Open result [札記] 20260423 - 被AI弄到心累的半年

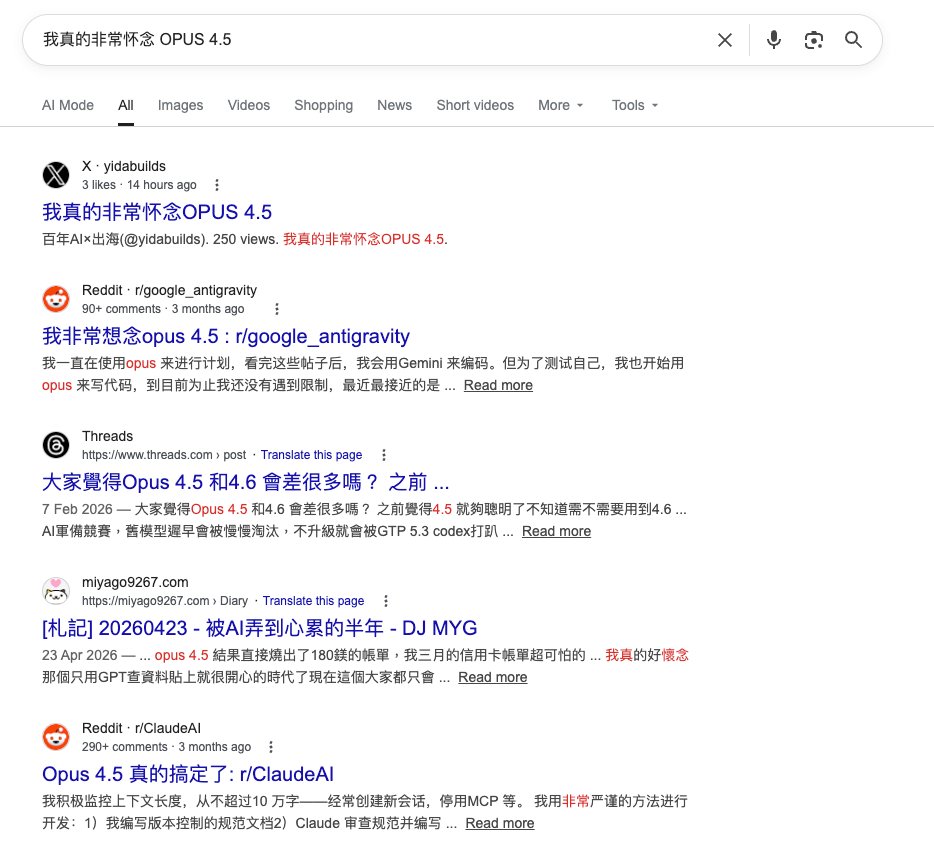tap(260, 628)
